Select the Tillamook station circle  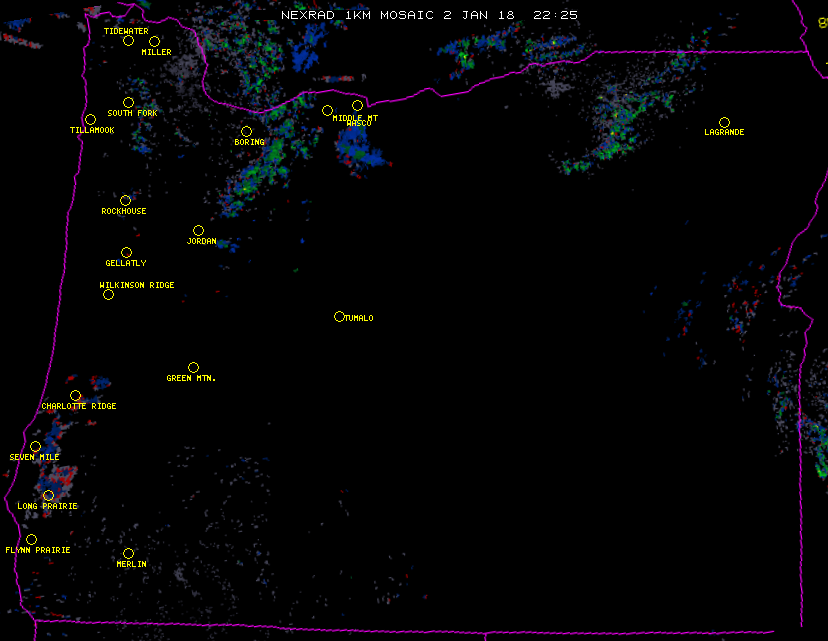[x=90, y=120]
